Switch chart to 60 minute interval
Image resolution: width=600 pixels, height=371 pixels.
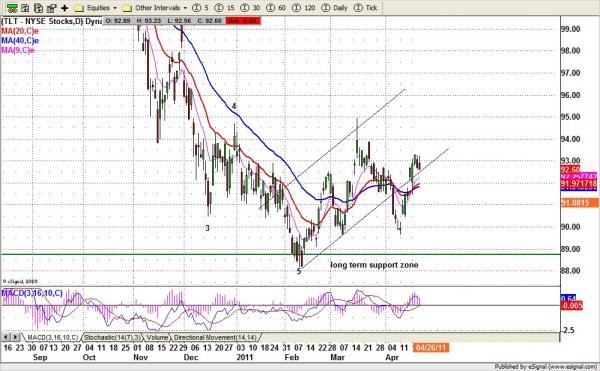click(x=276, y=8)
